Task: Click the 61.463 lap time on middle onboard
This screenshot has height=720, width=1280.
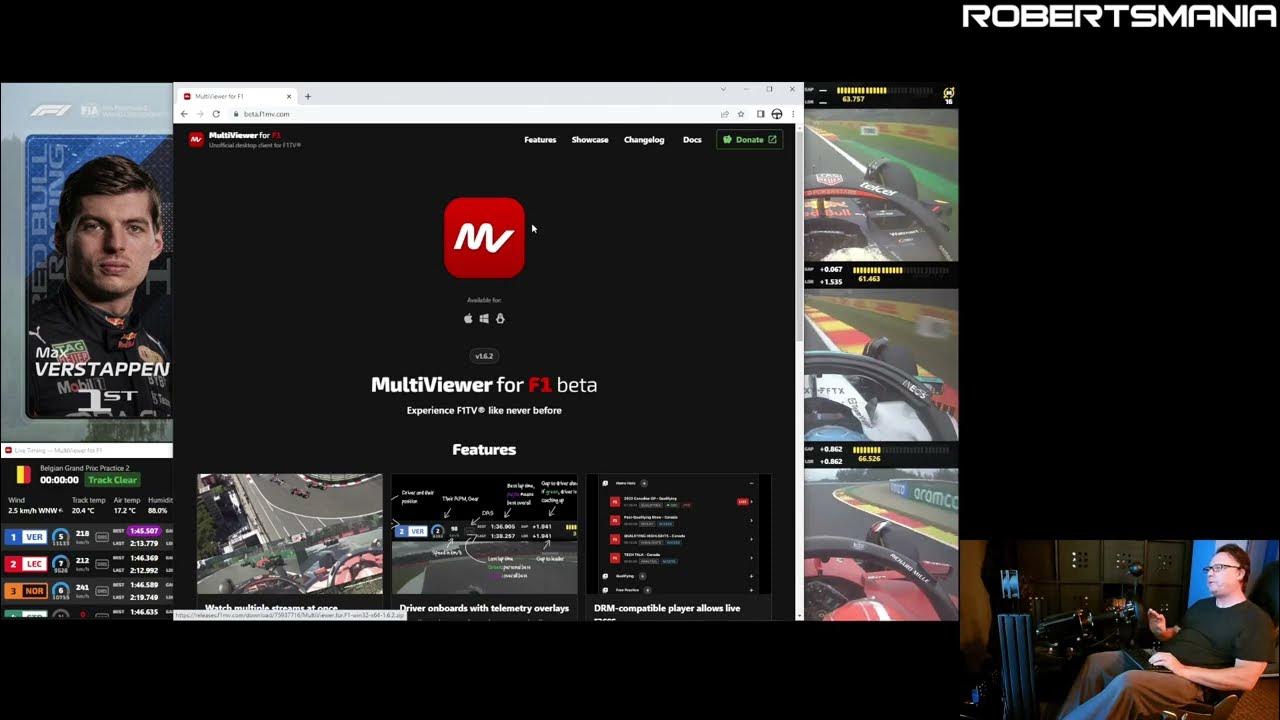Action: click(x=868, y=279)
